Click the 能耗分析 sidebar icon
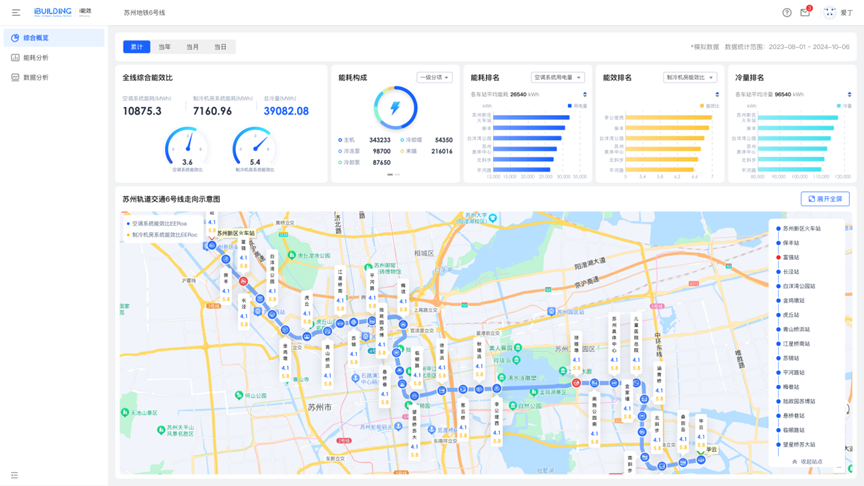The width and height of the screenshot is (864, 486). (15, 58)
